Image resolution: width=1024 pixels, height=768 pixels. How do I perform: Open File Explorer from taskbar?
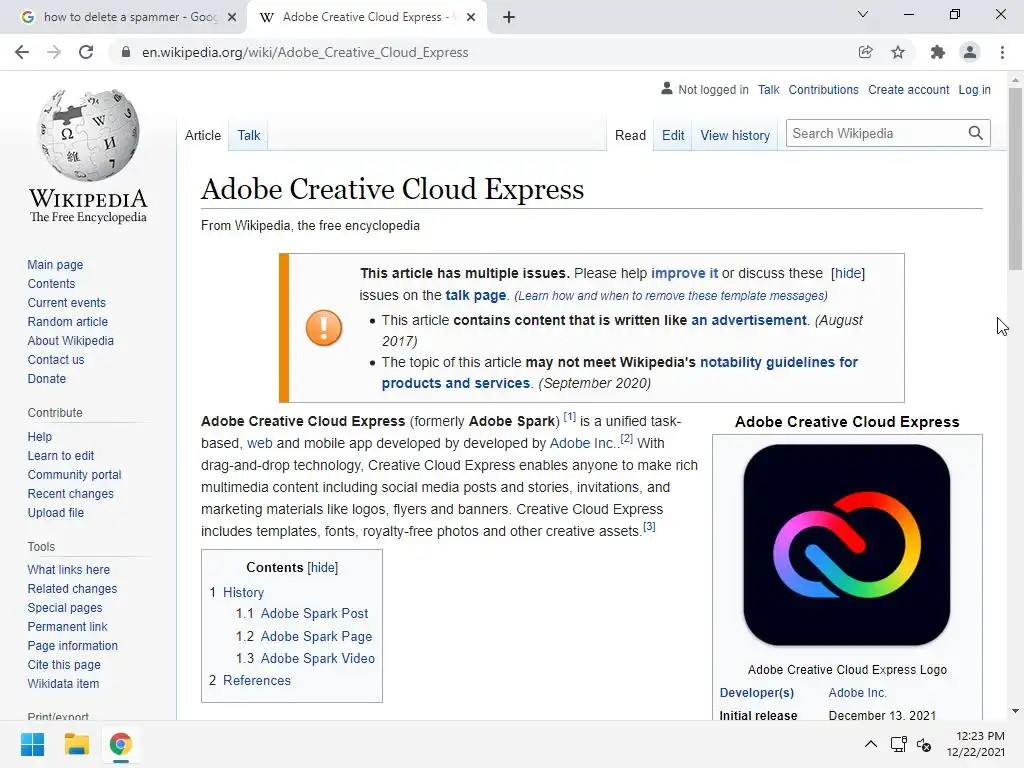click(x=76, y=744)
